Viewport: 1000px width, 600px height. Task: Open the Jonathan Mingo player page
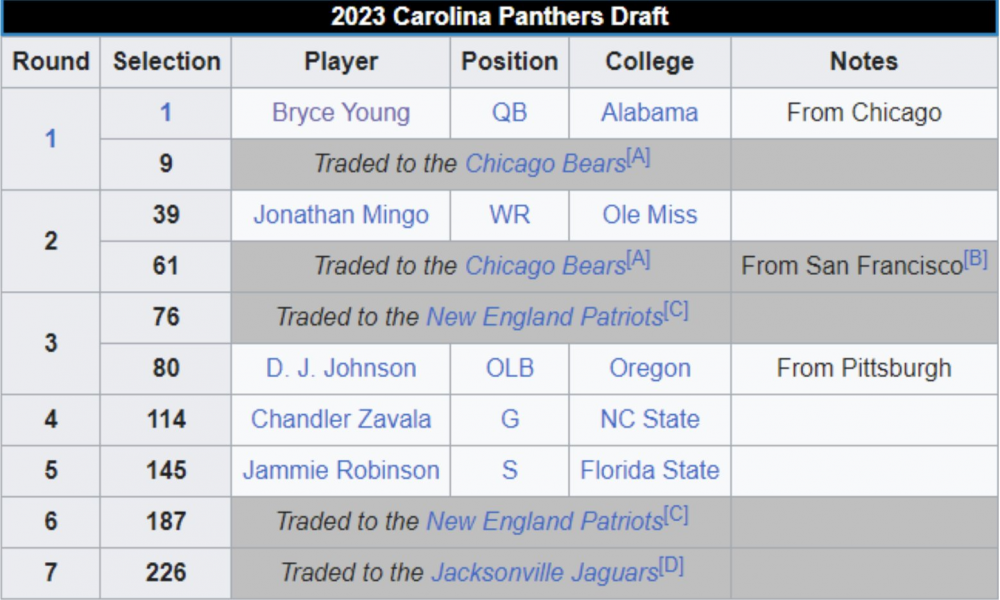[341, 215]
